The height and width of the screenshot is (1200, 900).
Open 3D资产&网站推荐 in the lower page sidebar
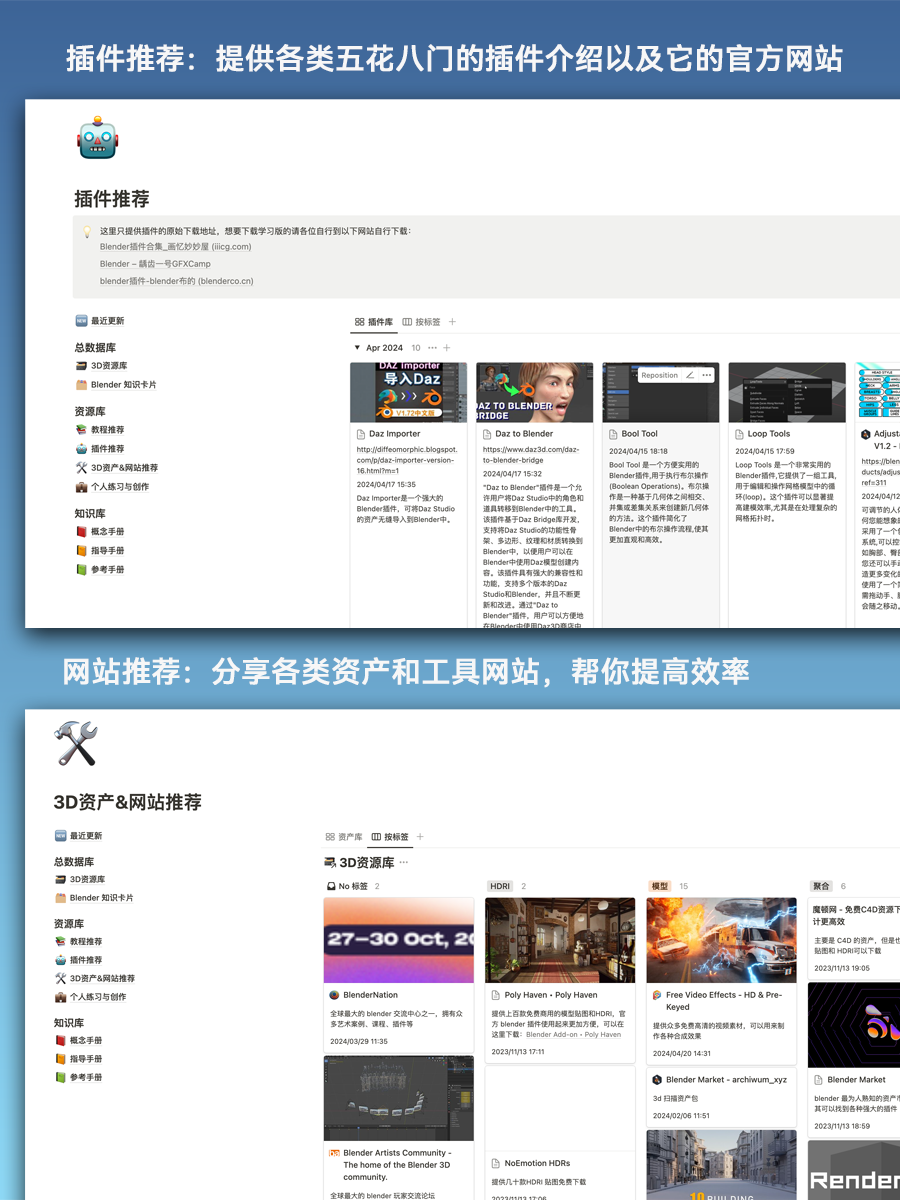95,978
